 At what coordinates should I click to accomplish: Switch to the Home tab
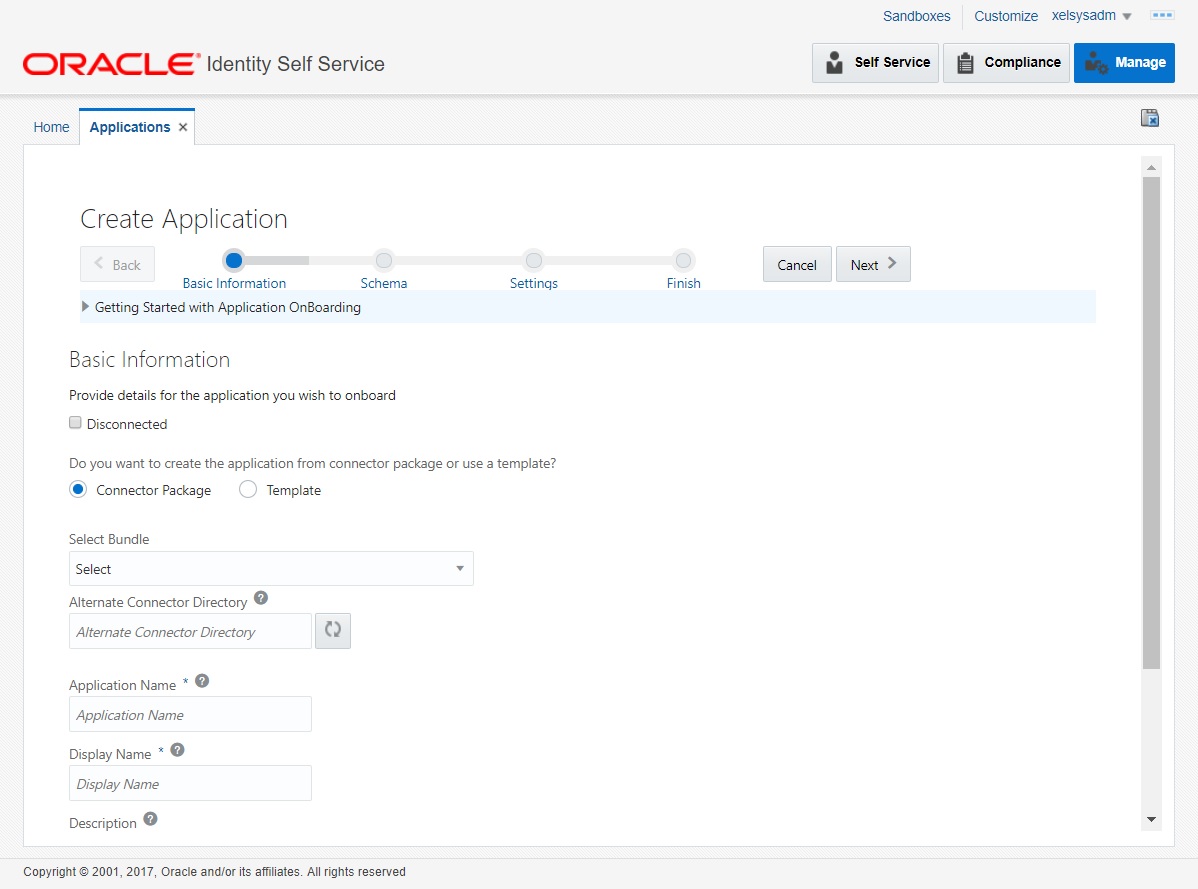pyautogui.click(x=51, y=126)
